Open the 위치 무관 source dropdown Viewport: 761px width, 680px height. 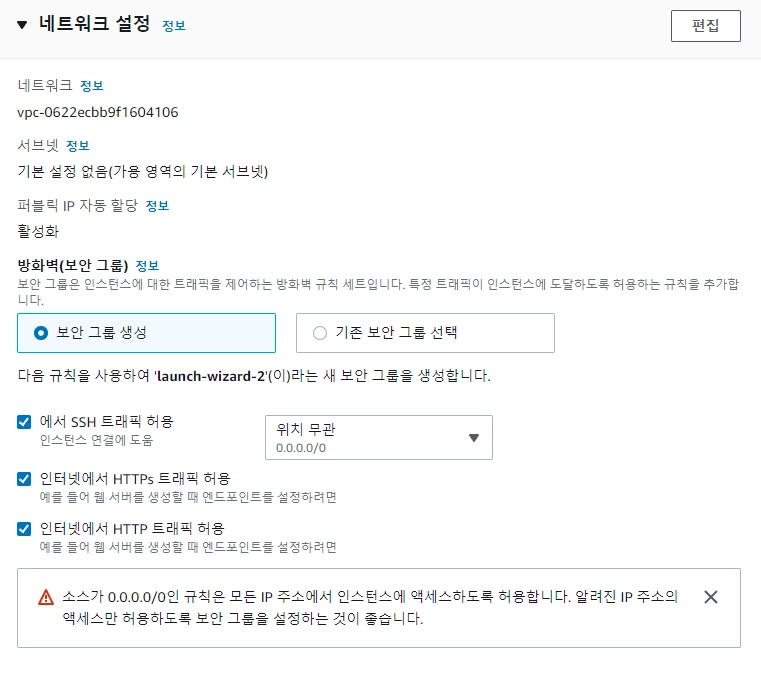click(378, 437)
